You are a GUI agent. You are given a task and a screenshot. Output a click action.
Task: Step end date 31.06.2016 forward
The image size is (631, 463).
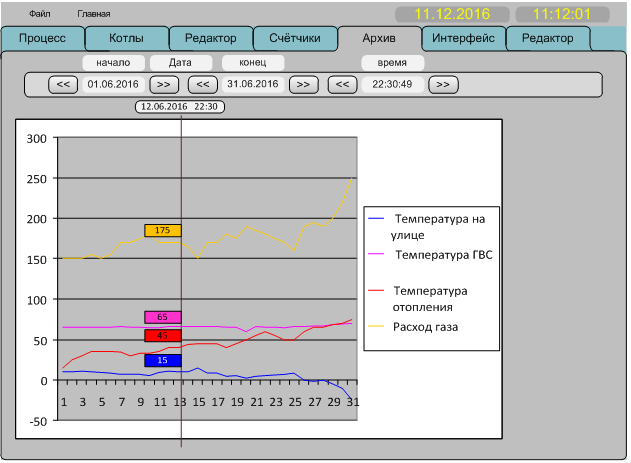coord(305,84)
